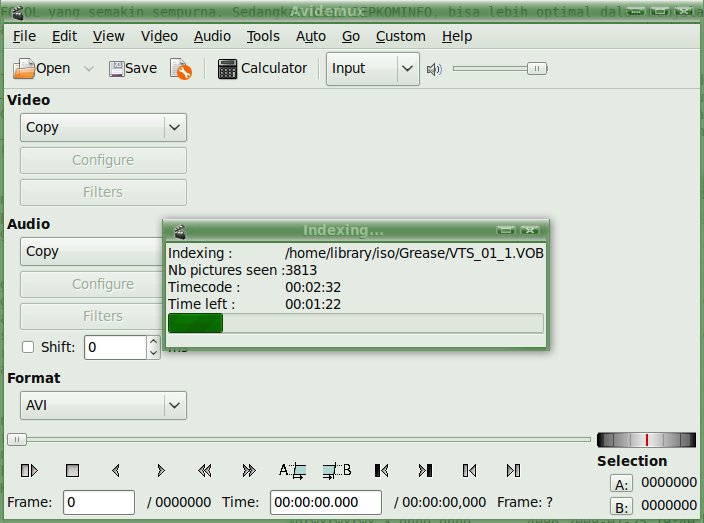This screenshot has height=523, width=704.
Task: Click the file information wrench icon
Action: [x=181, y=69]
